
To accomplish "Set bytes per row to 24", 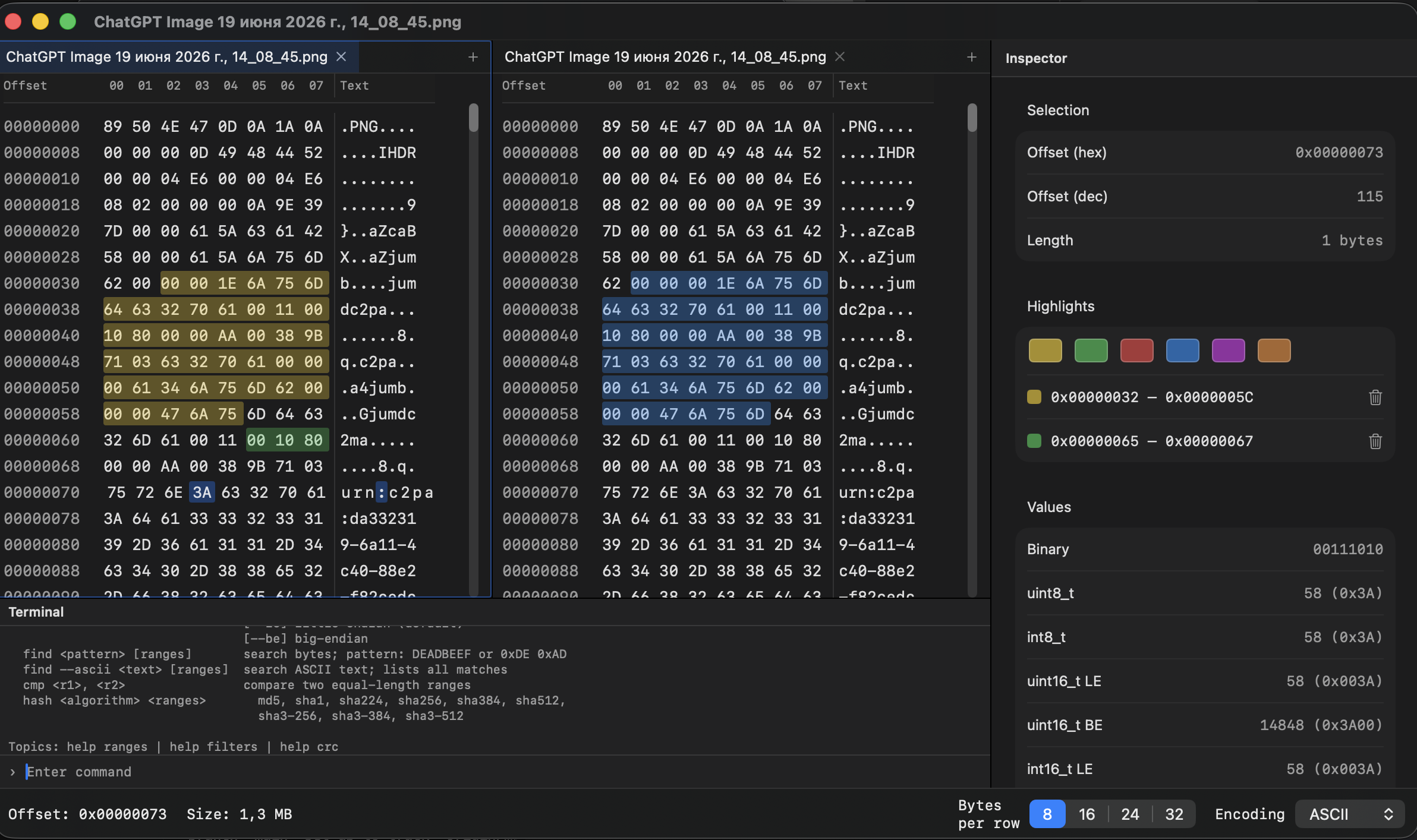I will pos(1130,814).
